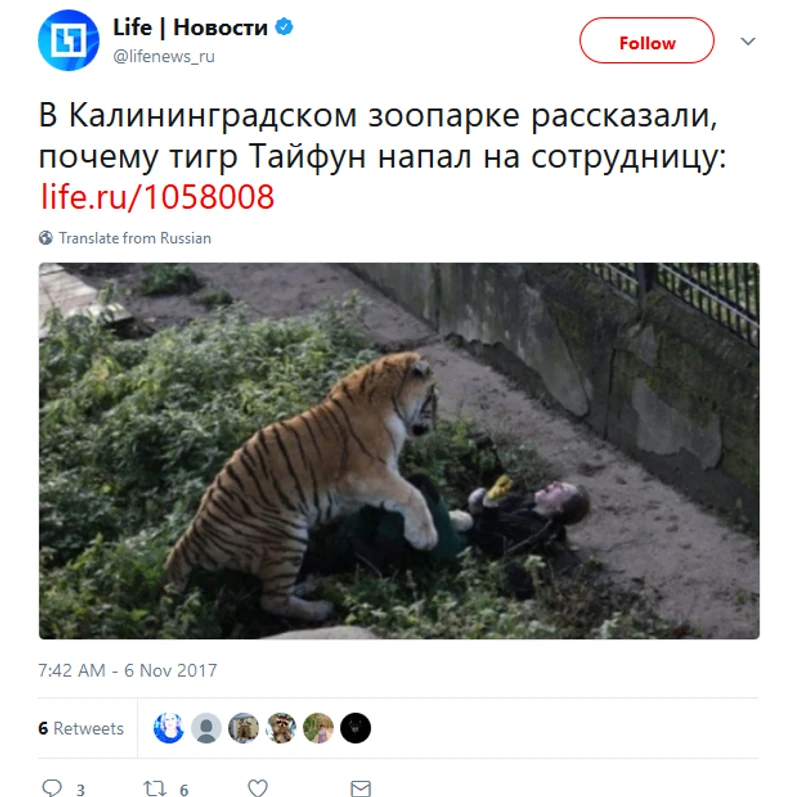Send tweet via direct message envelope icon
The image size is (790, 797).
tap(361, 788)
